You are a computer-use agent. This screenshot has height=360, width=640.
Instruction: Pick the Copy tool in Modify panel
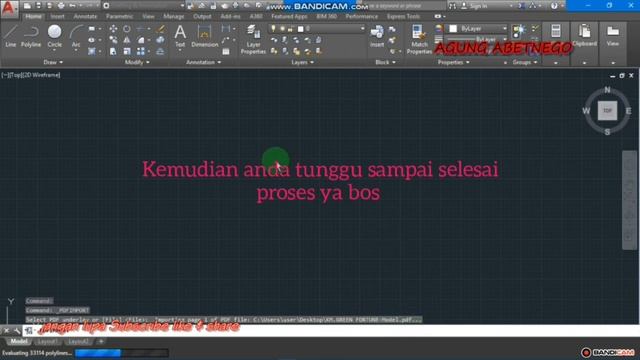tap(113, 40)
